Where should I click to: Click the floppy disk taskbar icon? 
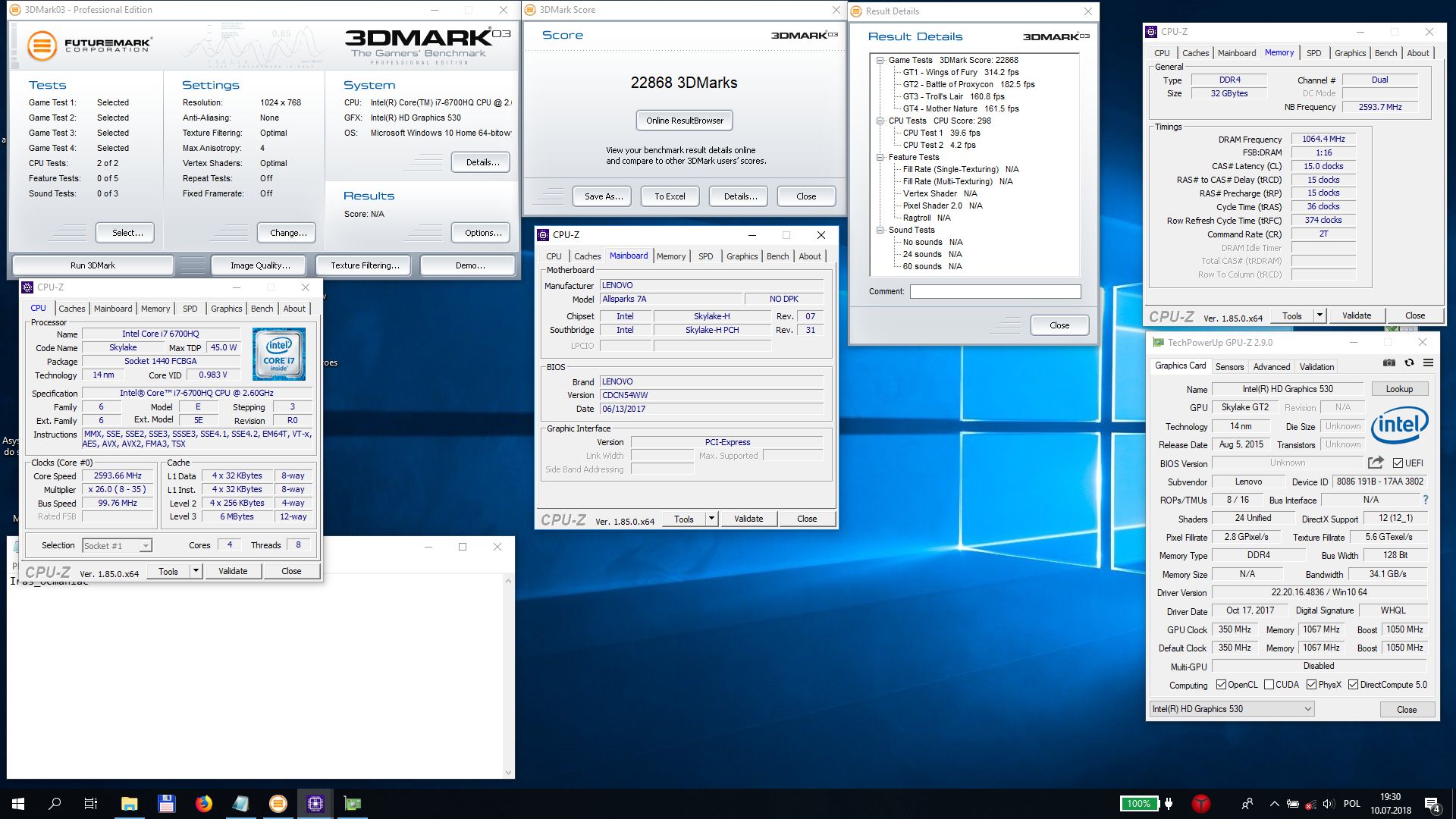coord(166,804)
